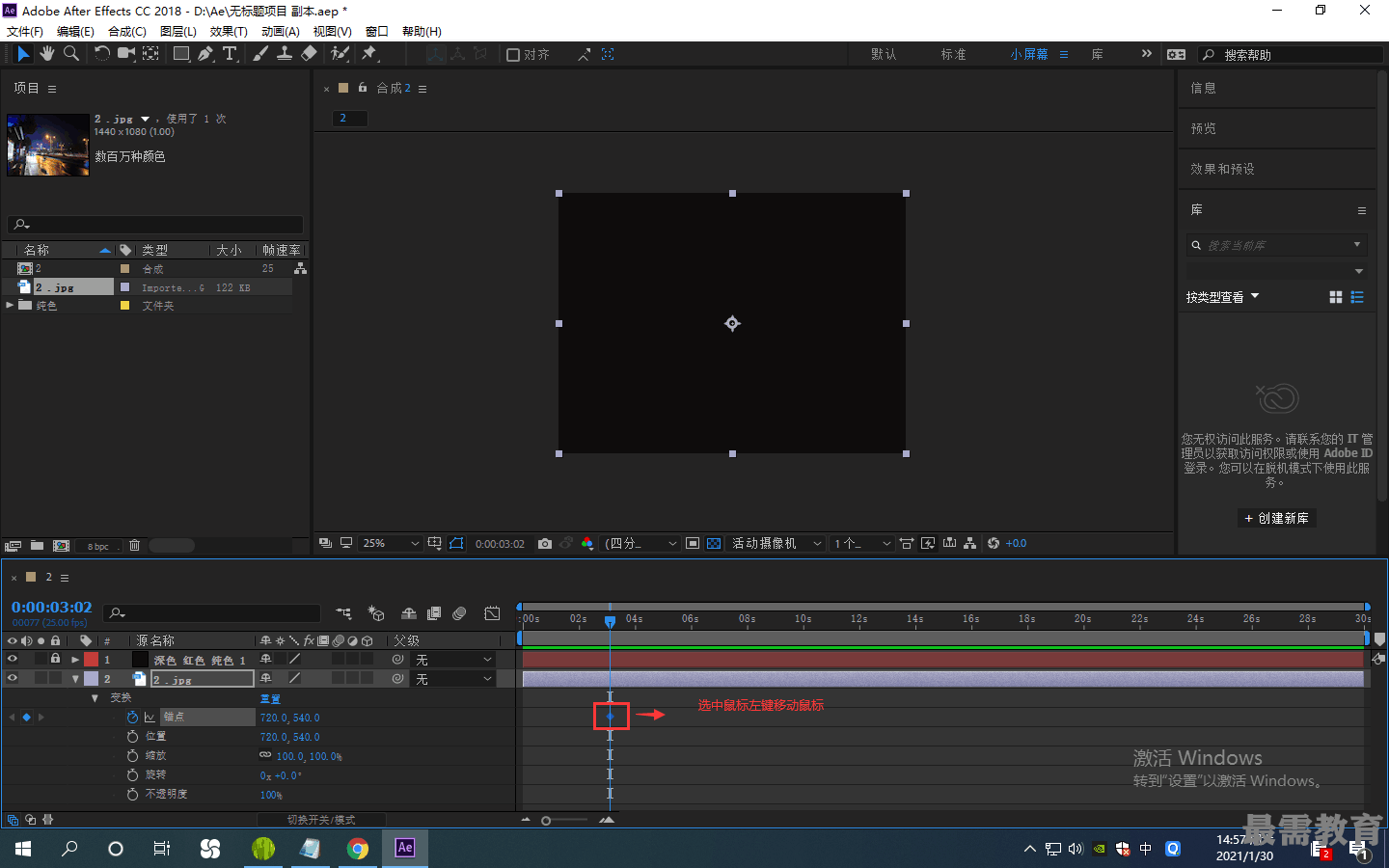Select the Puppet Pin tool

coord(368,54)
